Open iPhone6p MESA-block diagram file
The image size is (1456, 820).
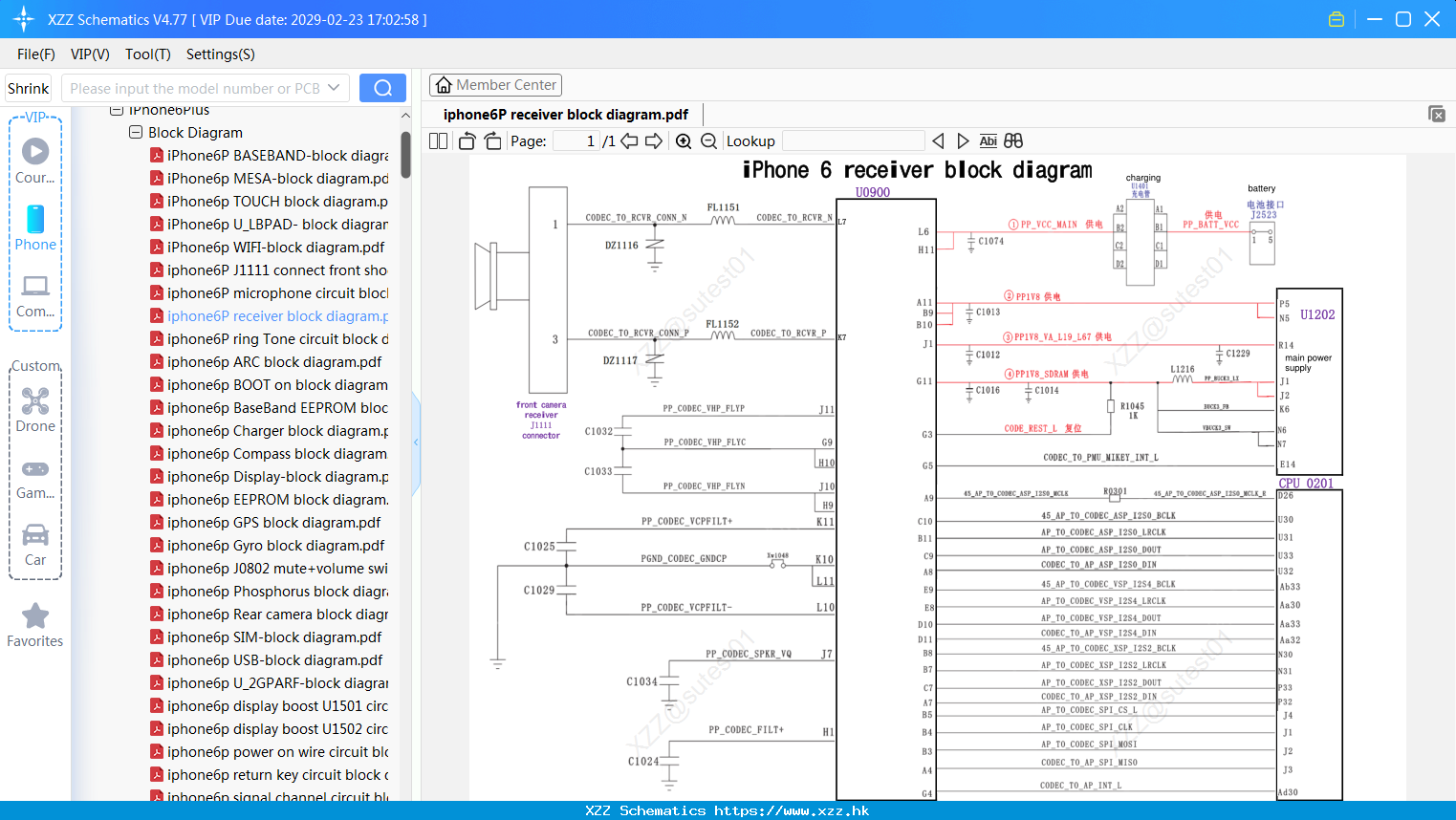270,178
